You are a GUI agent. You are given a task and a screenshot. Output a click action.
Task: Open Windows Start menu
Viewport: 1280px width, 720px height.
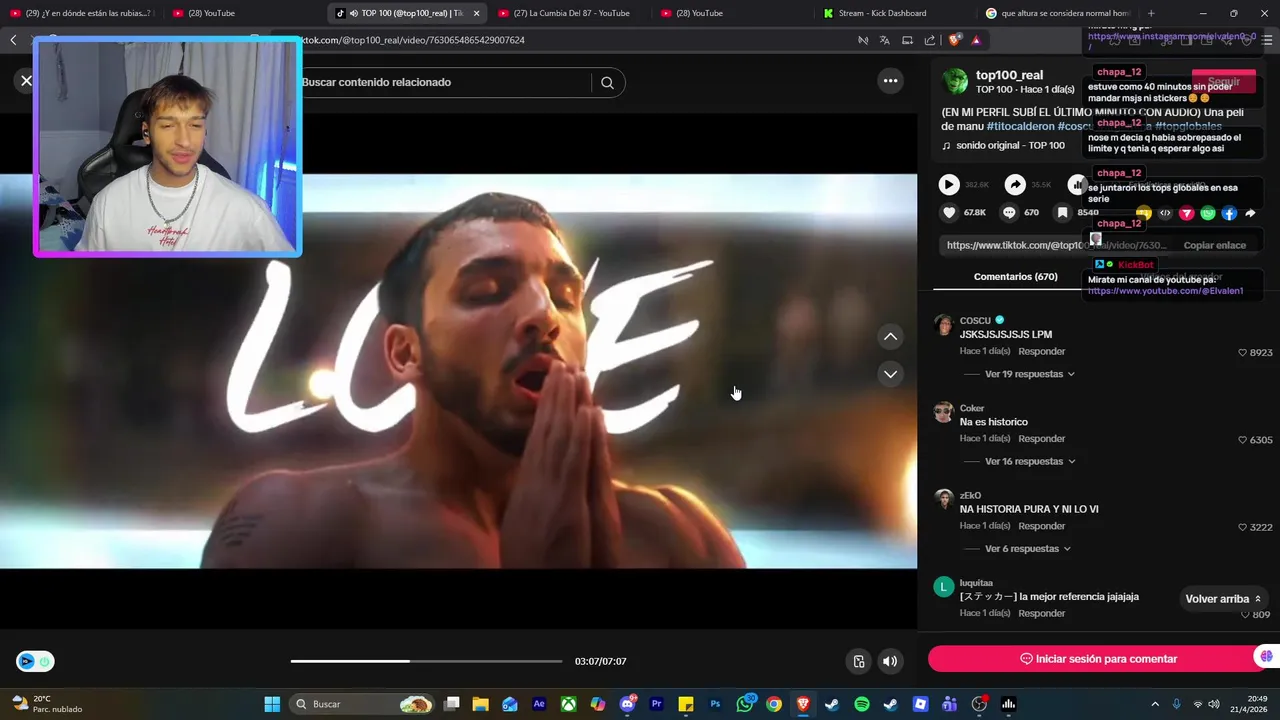pos(272,704)
